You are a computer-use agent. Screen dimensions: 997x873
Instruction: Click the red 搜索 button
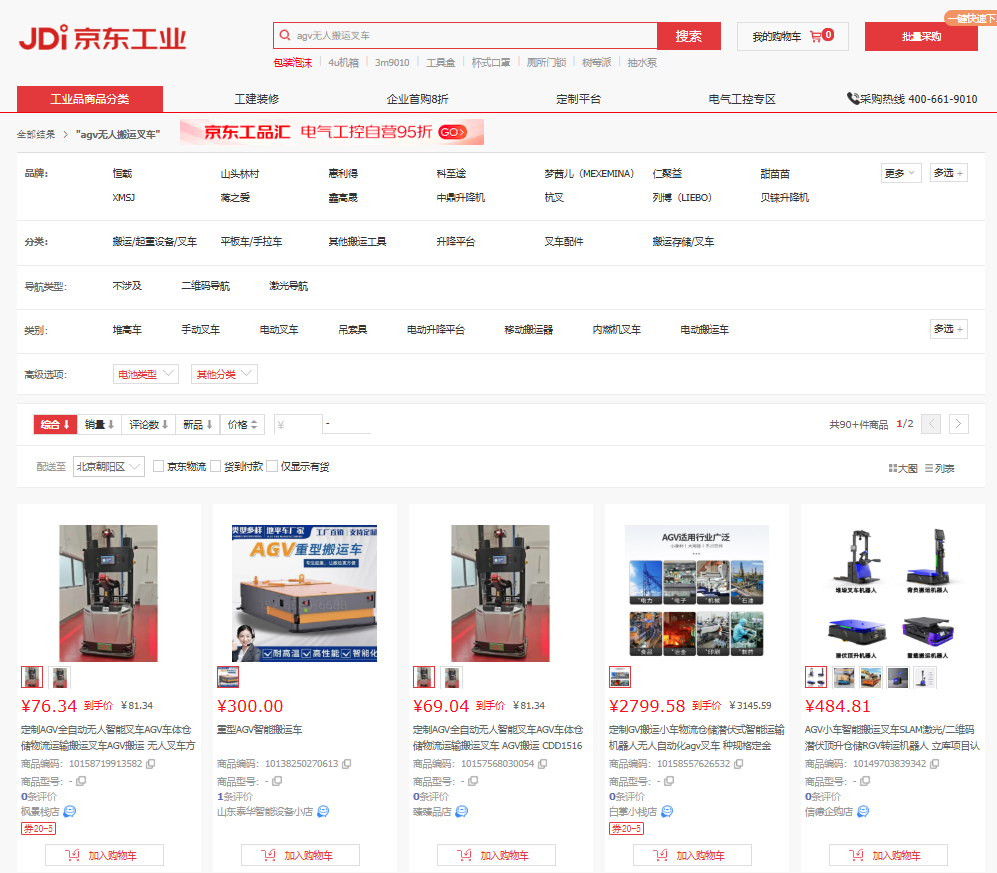[x=689, y=36]
